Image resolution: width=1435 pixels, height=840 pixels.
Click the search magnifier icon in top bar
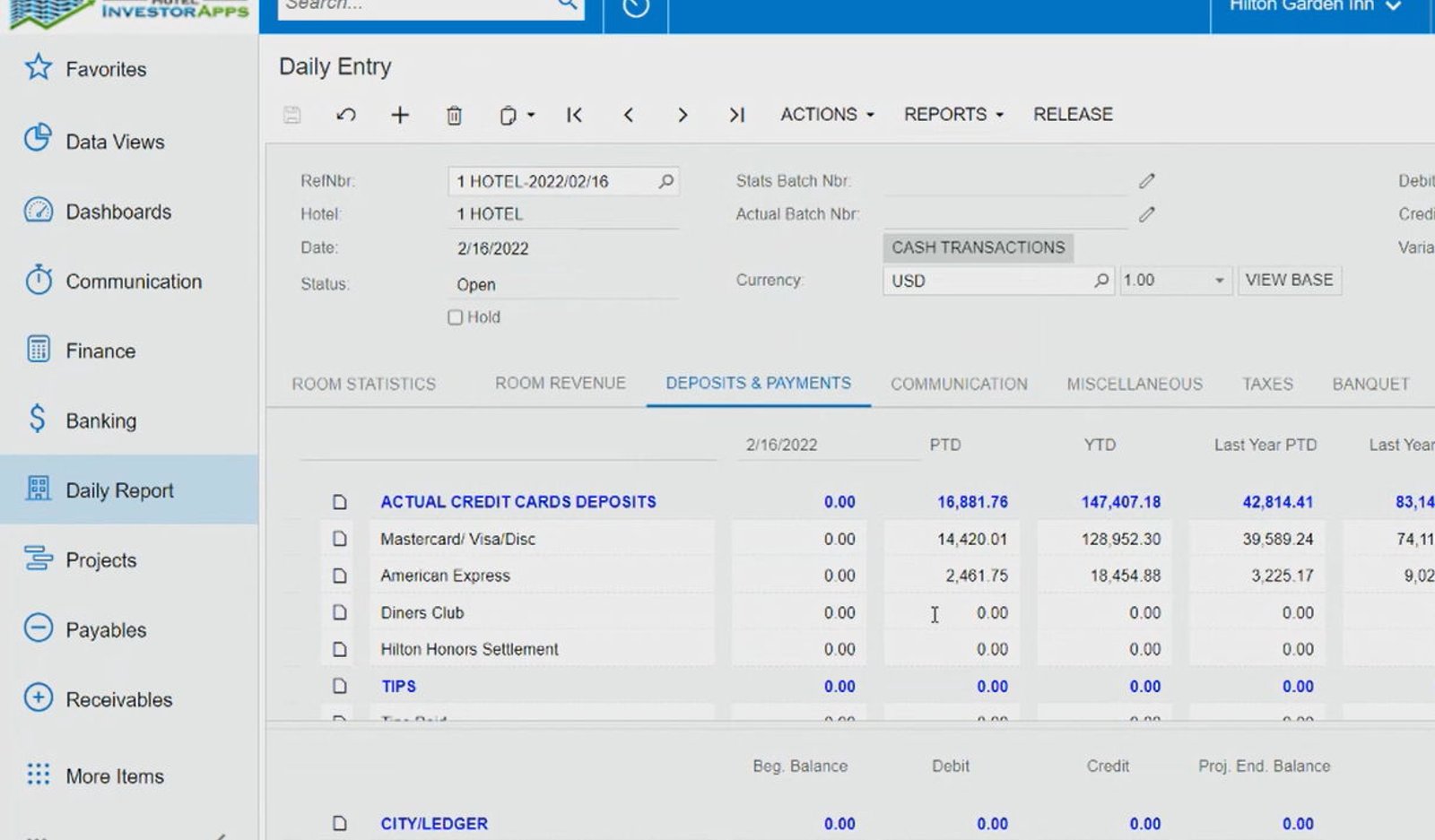(x=567, y=5)
